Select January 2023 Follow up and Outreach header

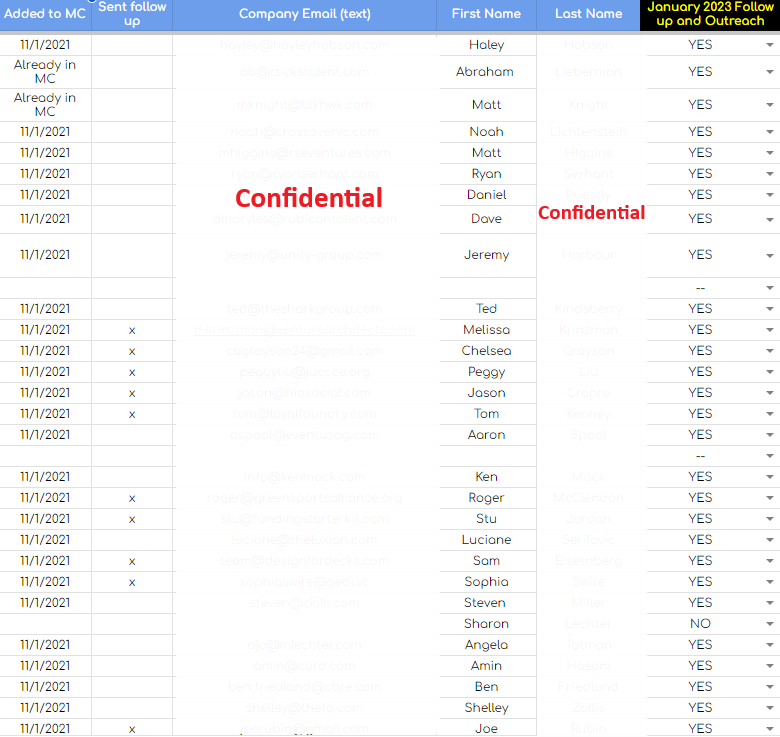click(710, 15)
